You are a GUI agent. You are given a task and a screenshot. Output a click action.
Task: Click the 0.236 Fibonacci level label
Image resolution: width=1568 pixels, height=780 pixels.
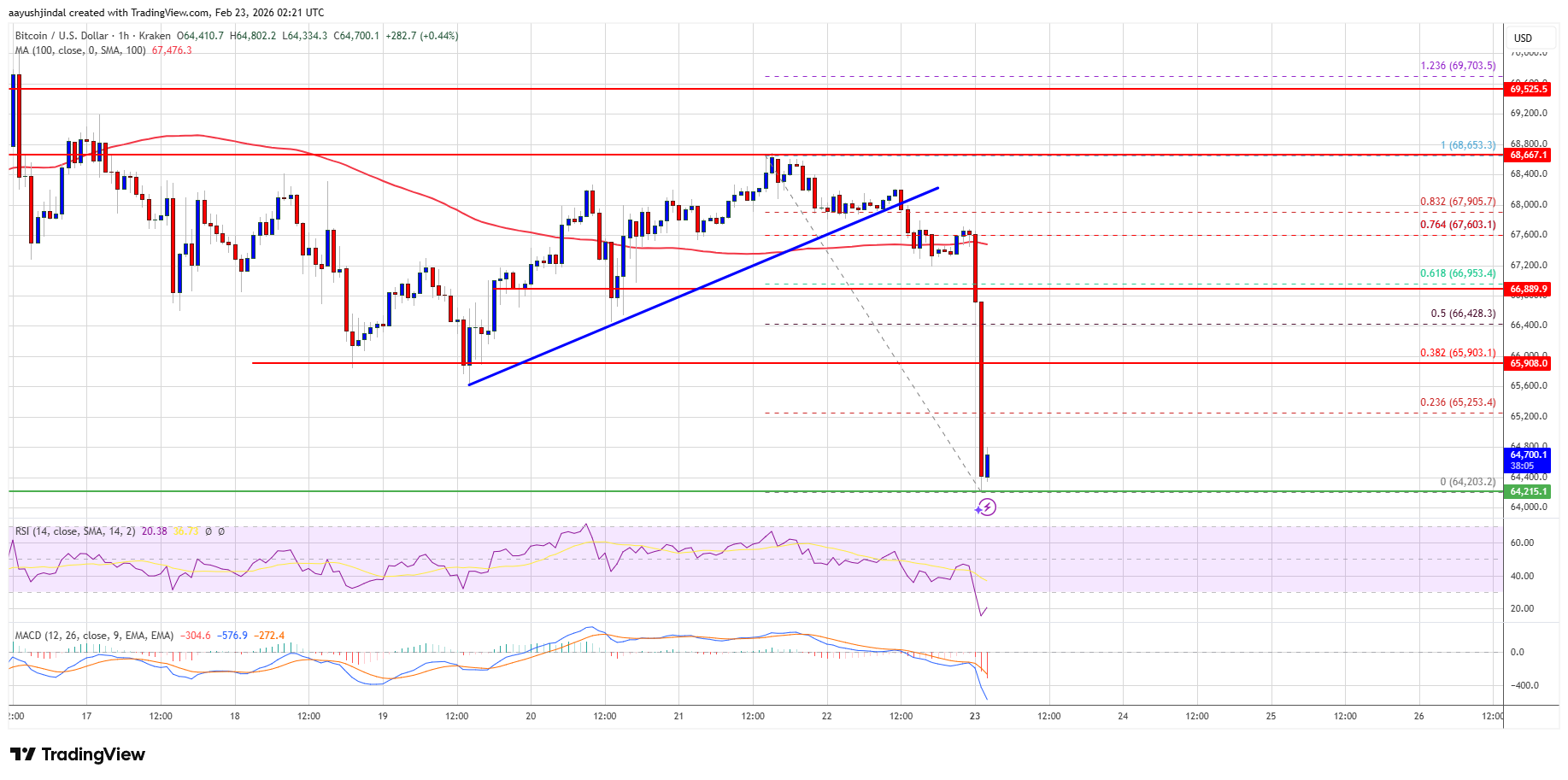(x=1458, y=402)
